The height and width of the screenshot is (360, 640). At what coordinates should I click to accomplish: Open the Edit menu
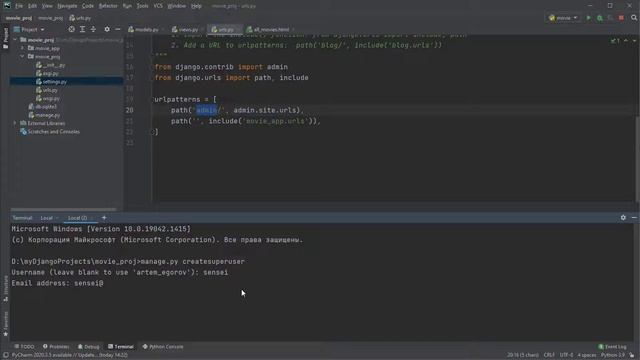pos(32,6)
